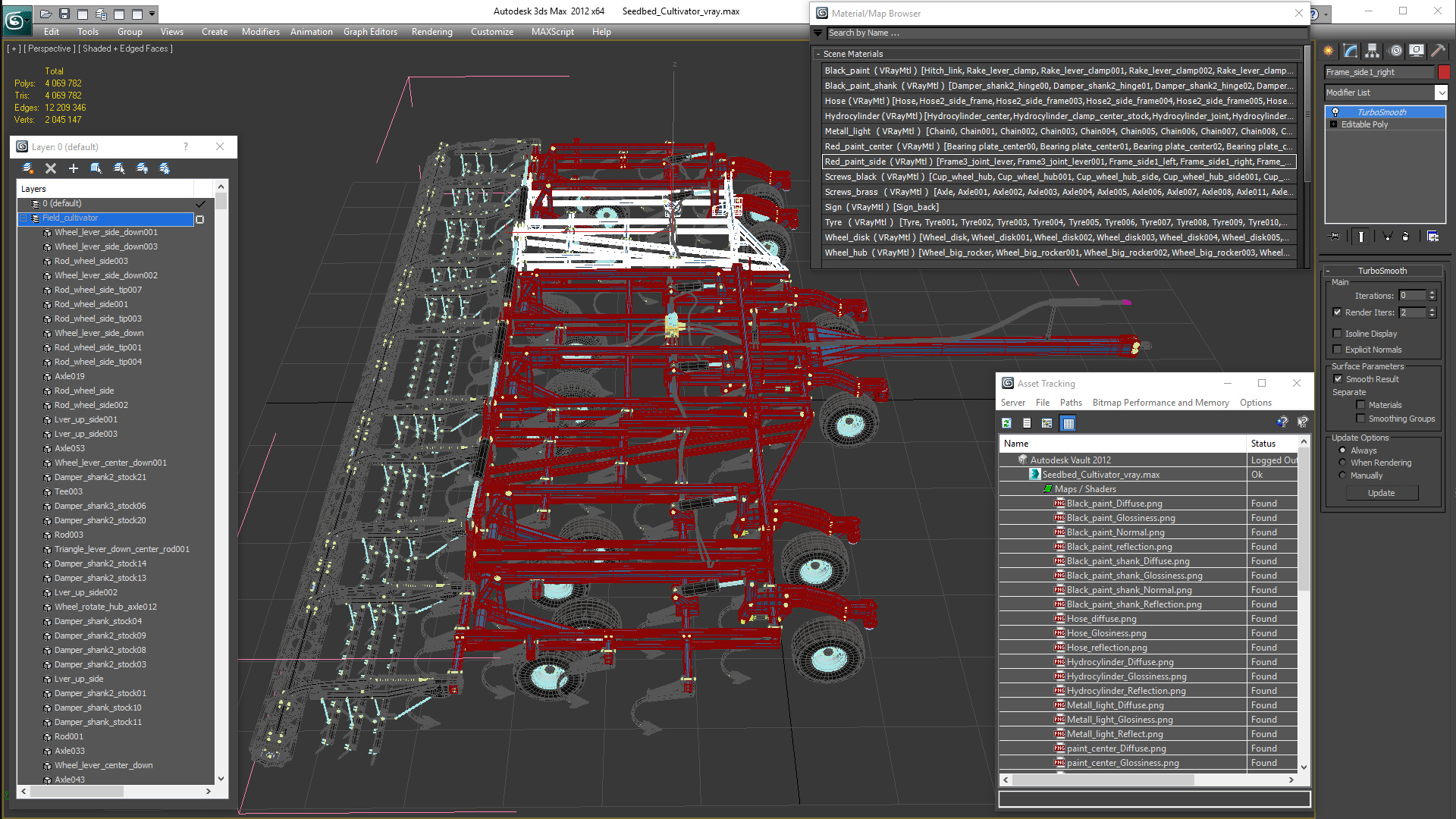
Task: Open the Edit menu
Action: click(x=52, y=32)
